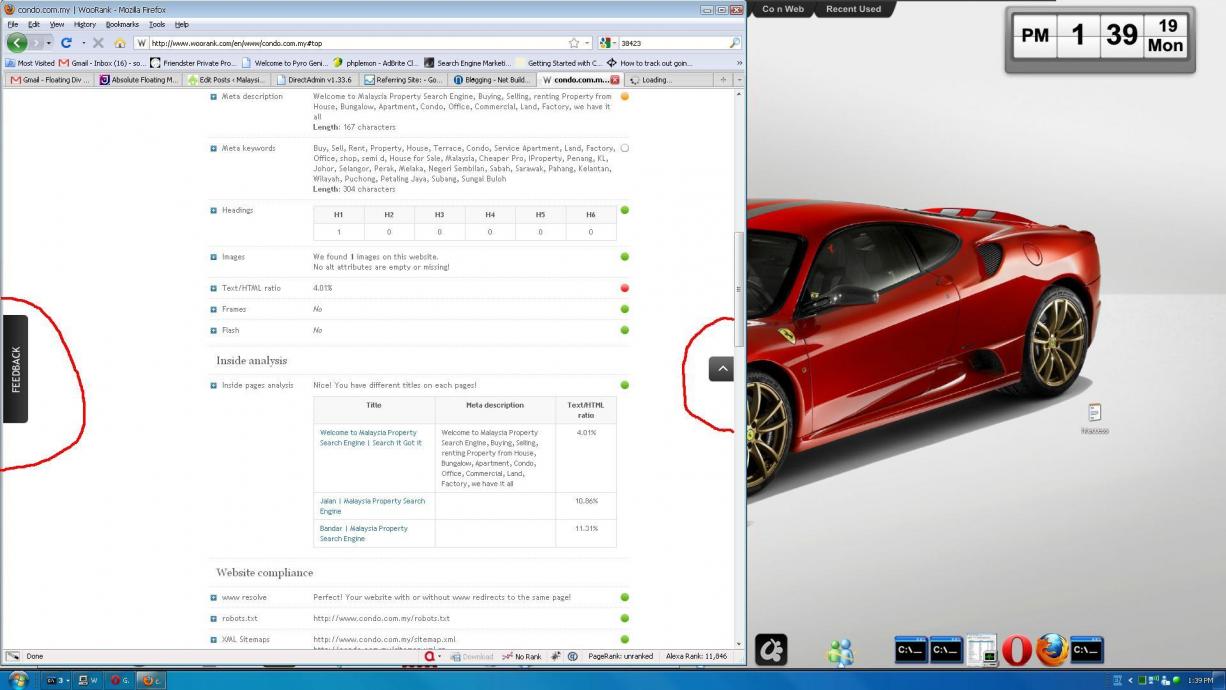Expand the Text/HTML ratio row
The image size is (1226, 690).
[213, 288]
